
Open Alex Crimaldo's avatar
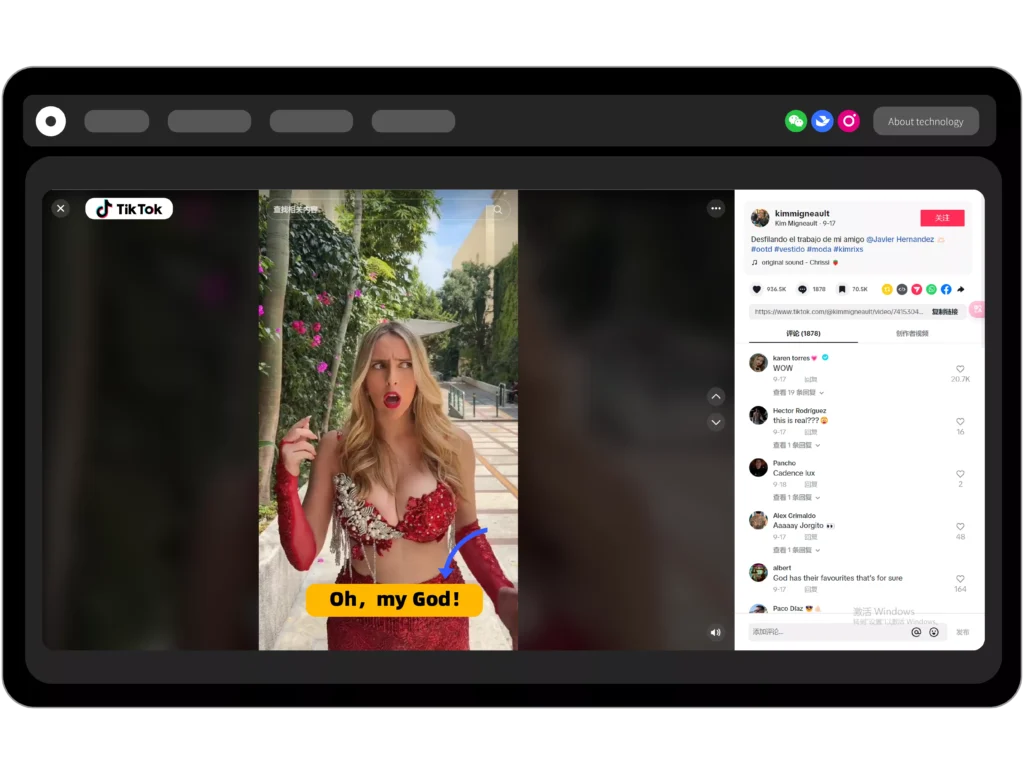(758, 520)
